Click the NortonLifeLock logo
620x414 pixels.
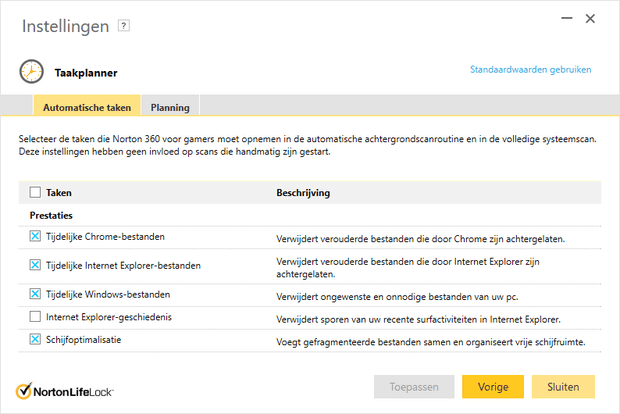pos(65,391)
